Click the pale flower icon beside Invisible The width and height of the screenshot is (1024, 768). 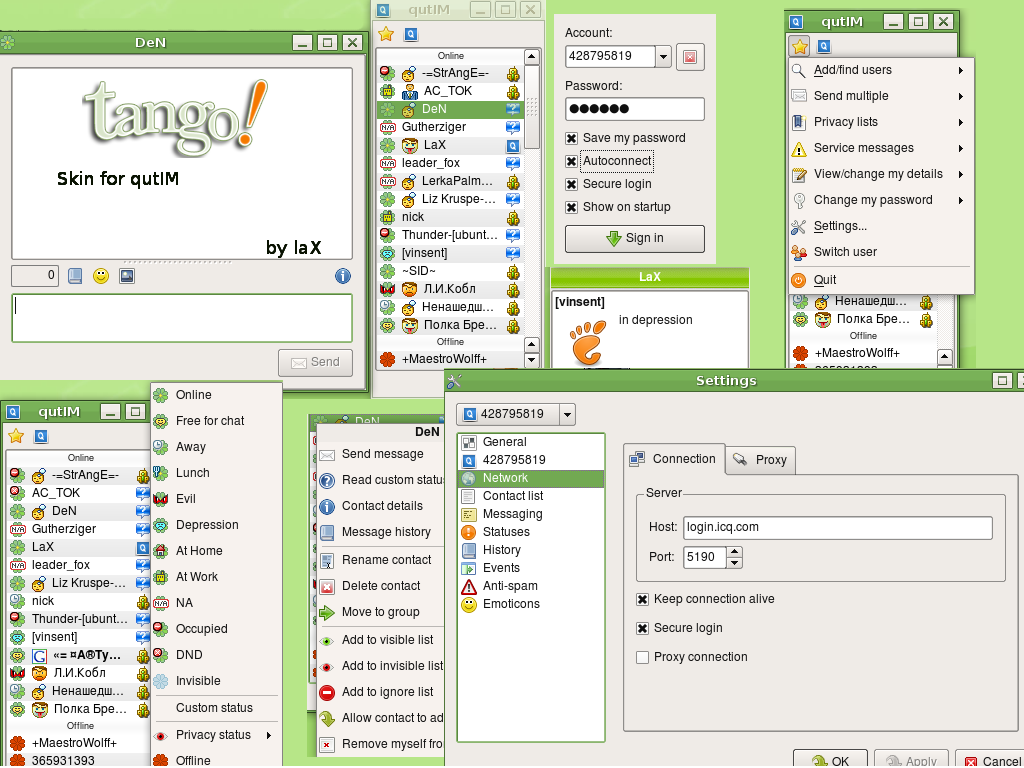[x=161, y=681]
